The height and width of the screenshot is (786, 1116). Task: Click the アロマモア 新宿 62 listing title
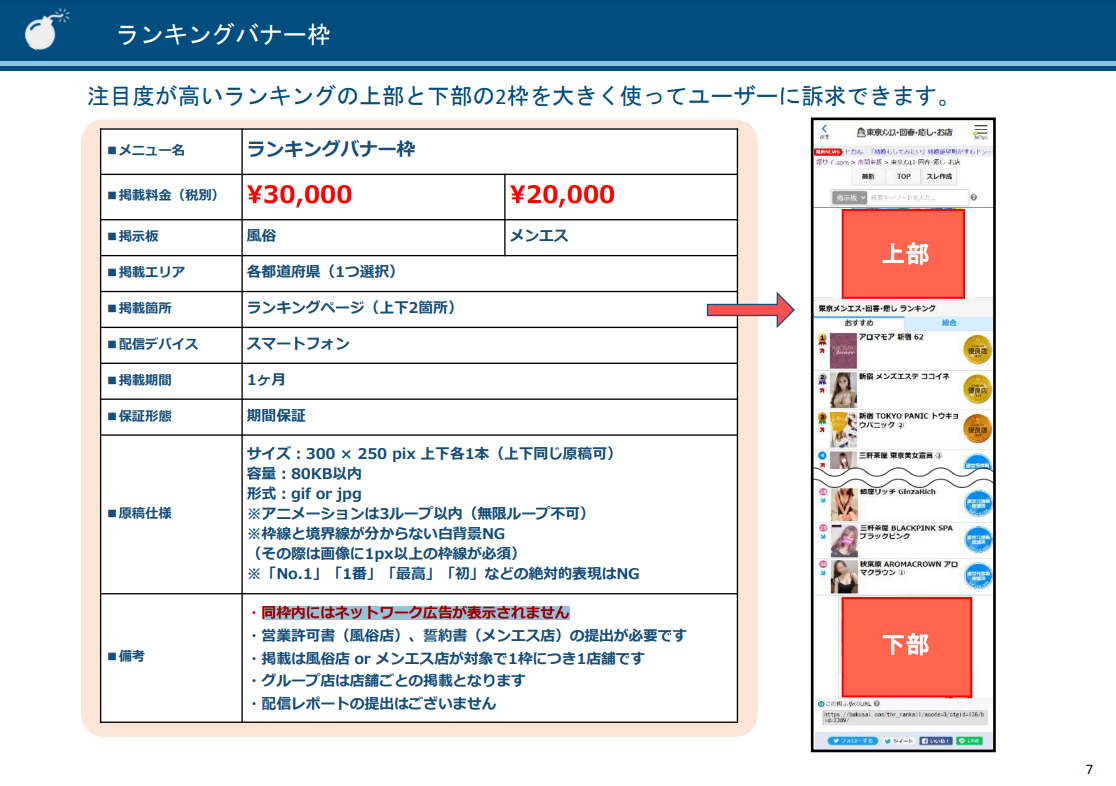pos(891,337)
